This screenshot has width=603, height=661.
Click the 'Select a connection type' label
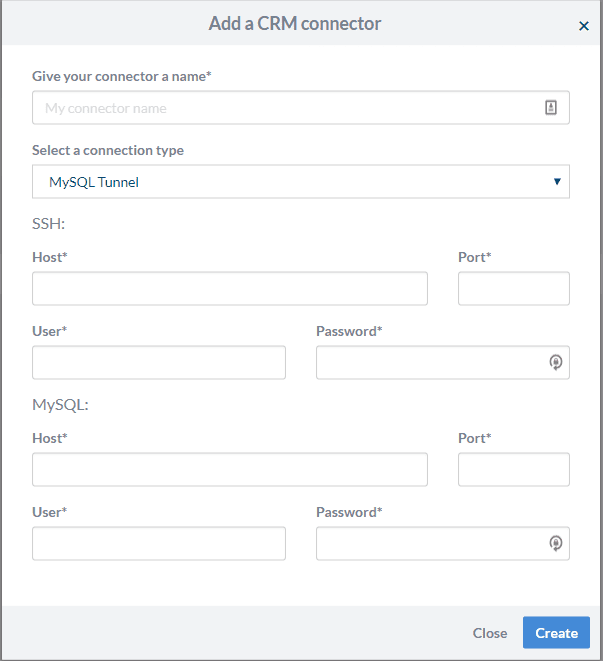coord(108,150)
